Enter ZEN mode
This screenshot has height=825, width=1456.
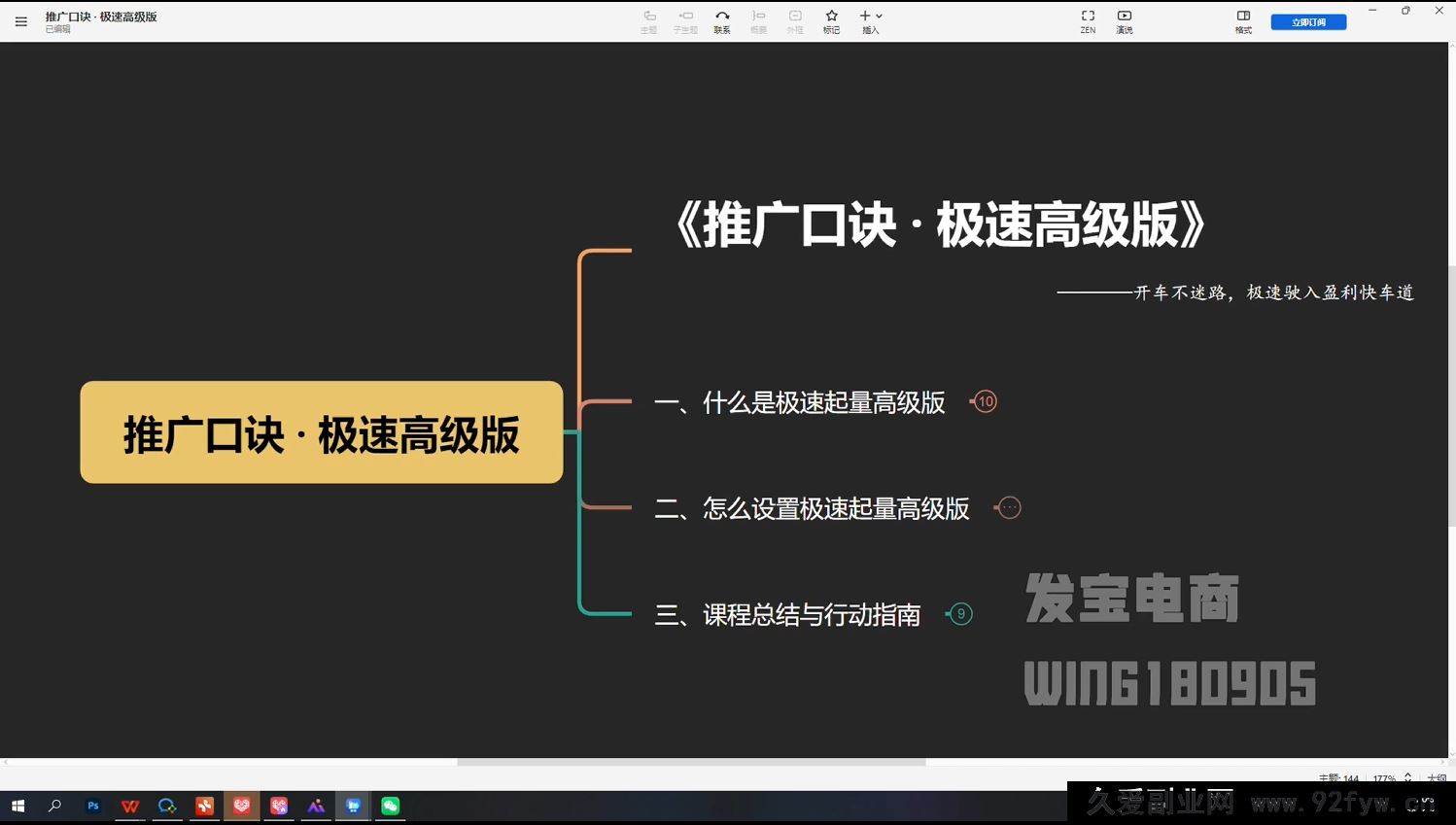1087,20
